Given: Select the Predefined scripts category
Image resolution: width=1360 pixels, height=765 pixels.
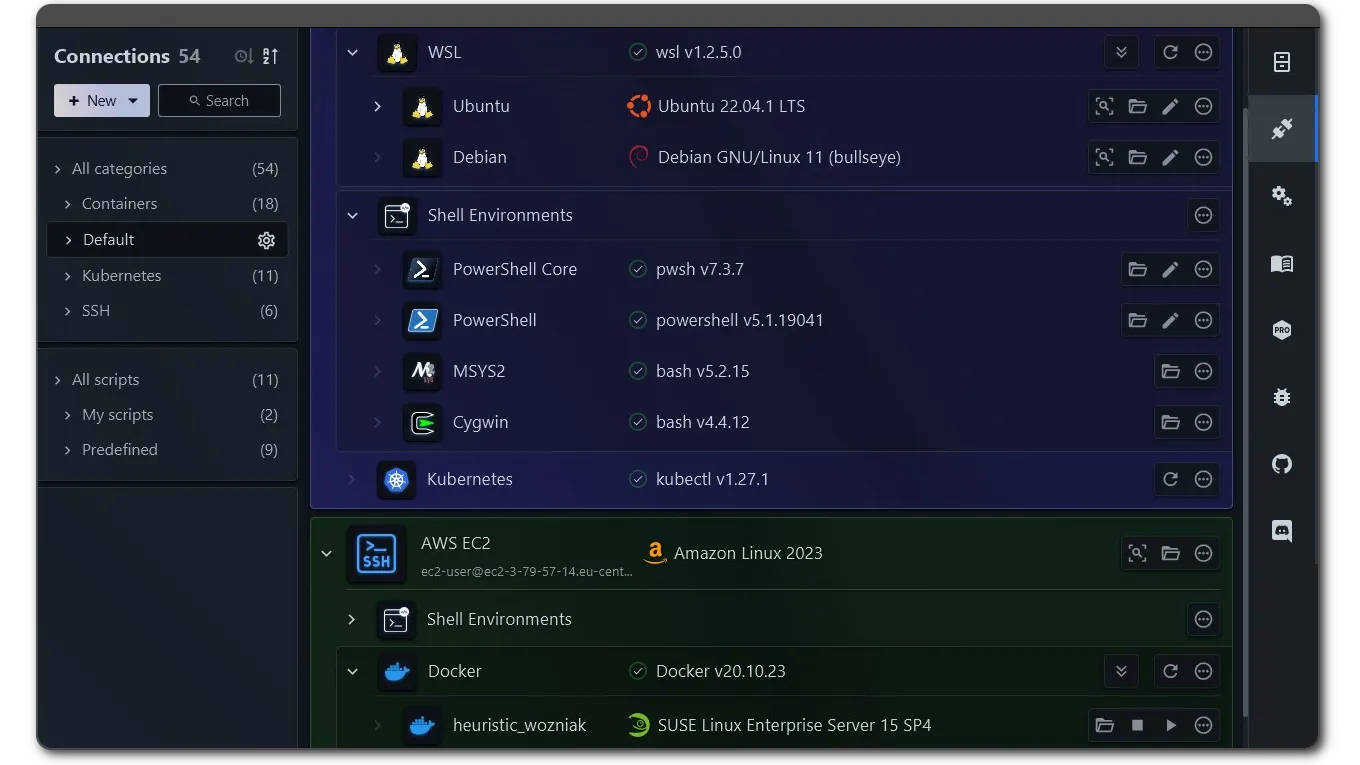Looking at the screenshot, I should (x=119, y=449).
